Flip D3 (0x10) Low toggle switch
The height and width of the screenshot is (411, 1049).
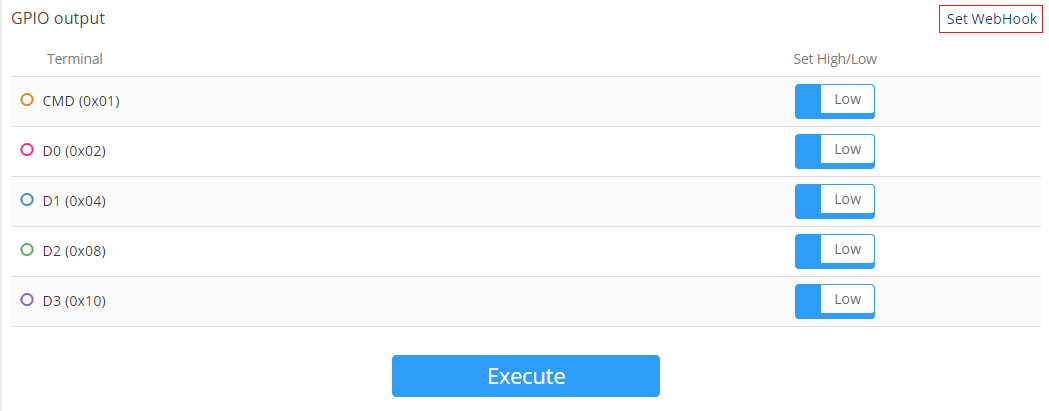coord(834,301)
